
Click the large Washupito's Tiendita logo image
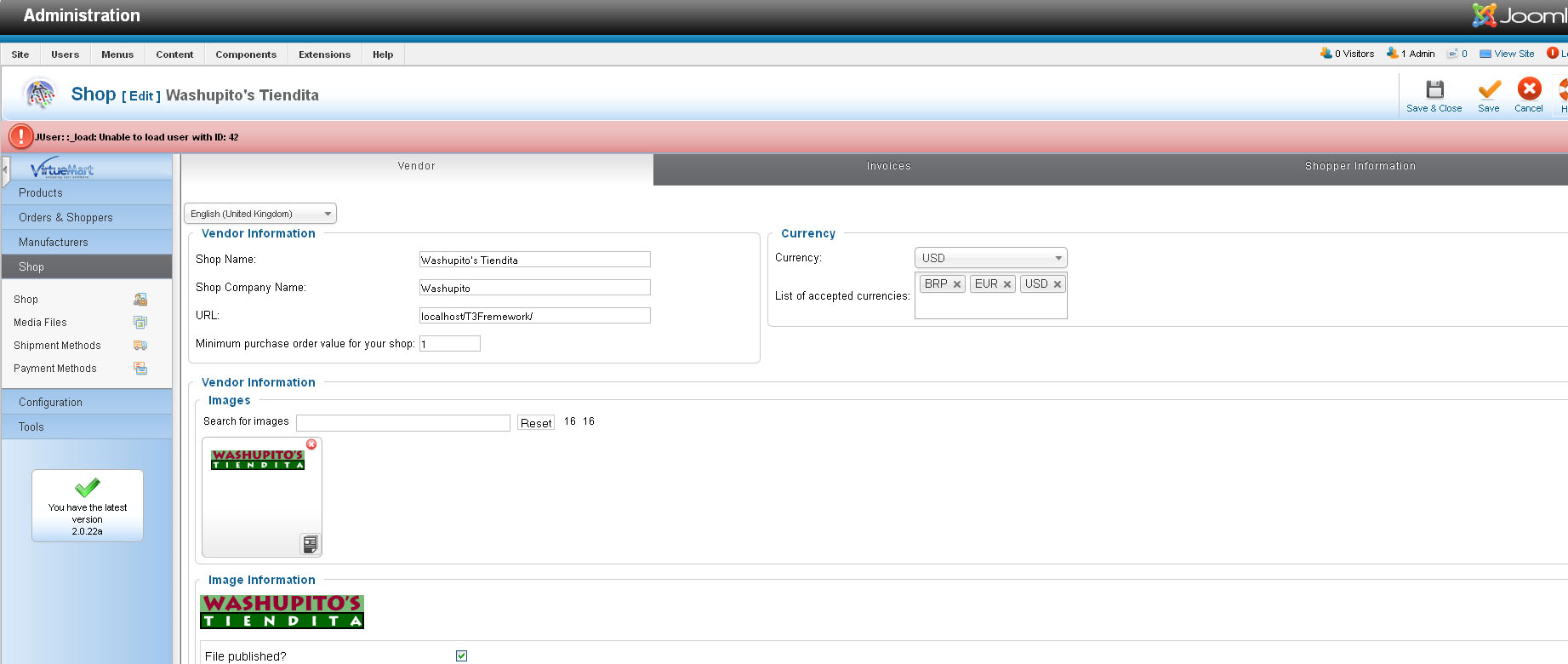click(x=282, y=612)
